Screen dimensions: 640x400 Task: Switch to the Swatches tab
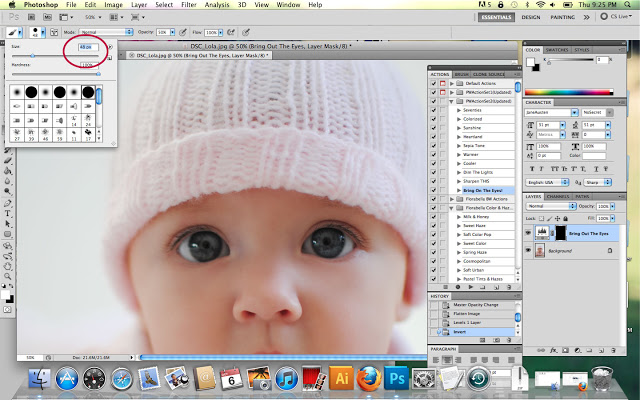click(557, 50)
